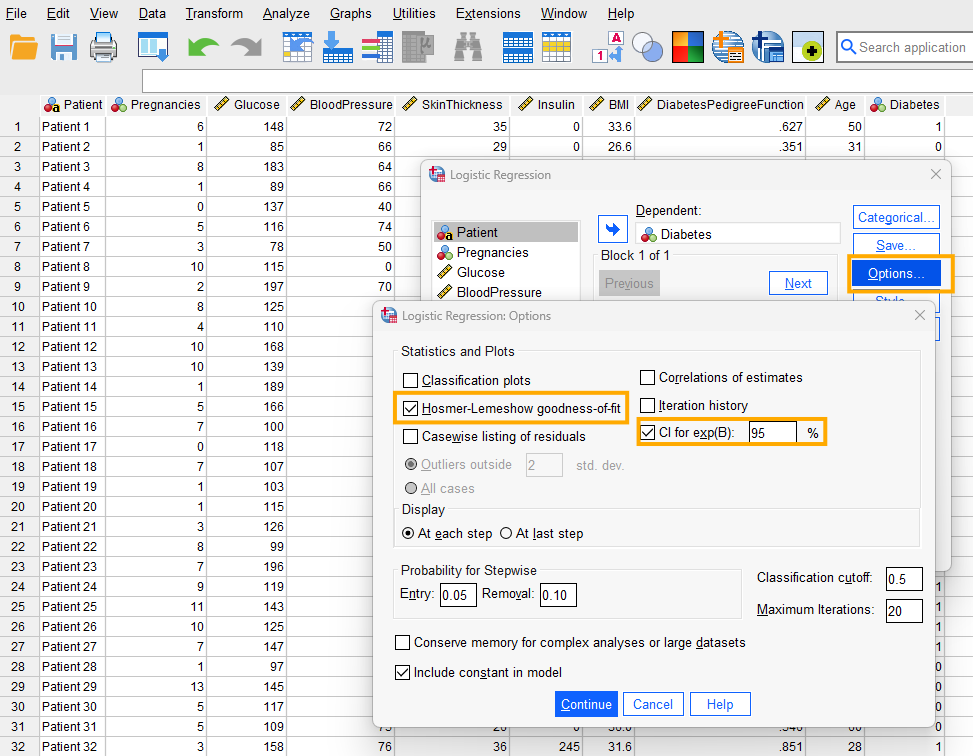Click the Recall recent dialogs icon
The image size is (973, 756).
[153, 47]
